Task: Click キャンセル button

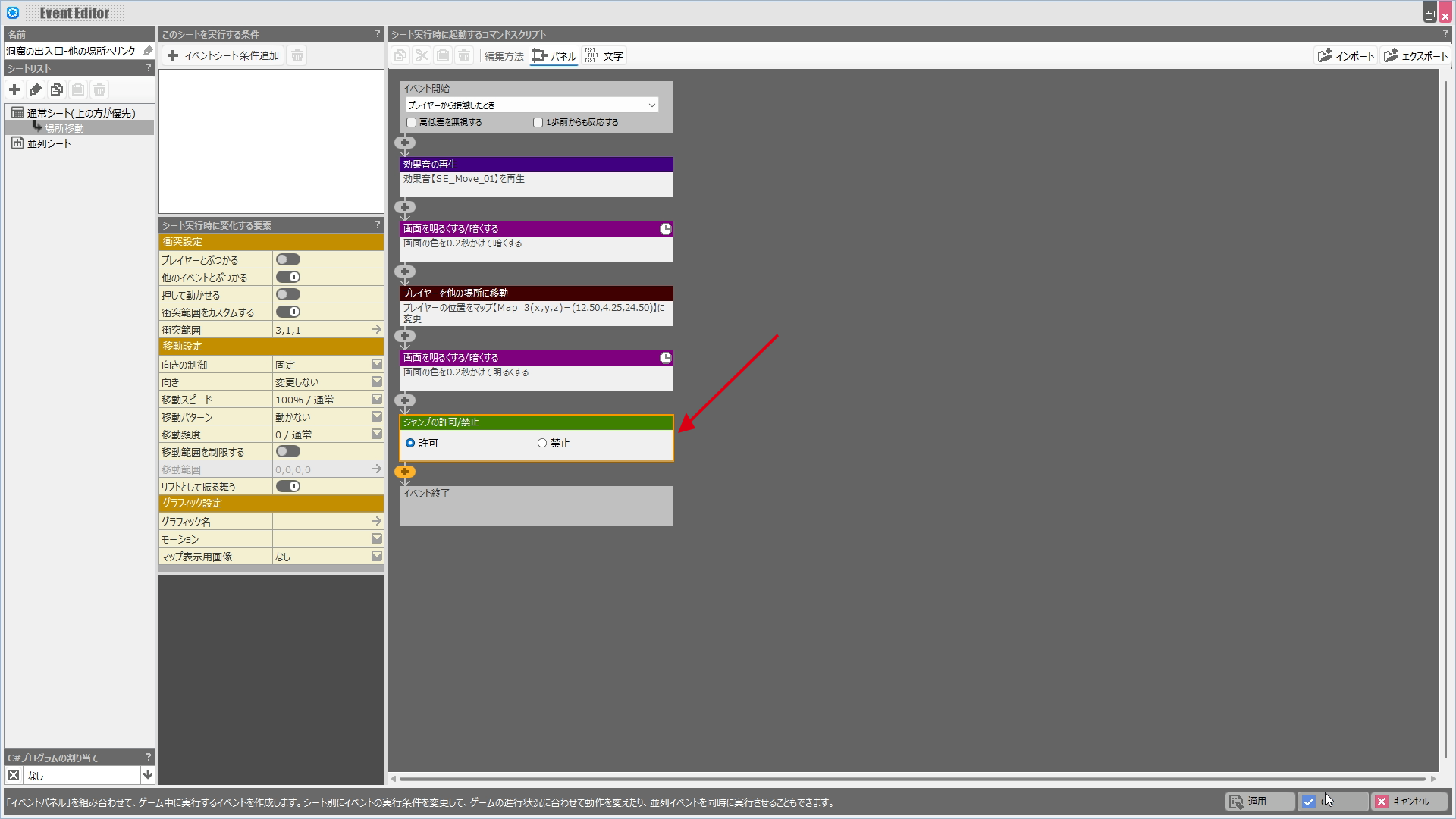Action: click(x=1410, y=802)
